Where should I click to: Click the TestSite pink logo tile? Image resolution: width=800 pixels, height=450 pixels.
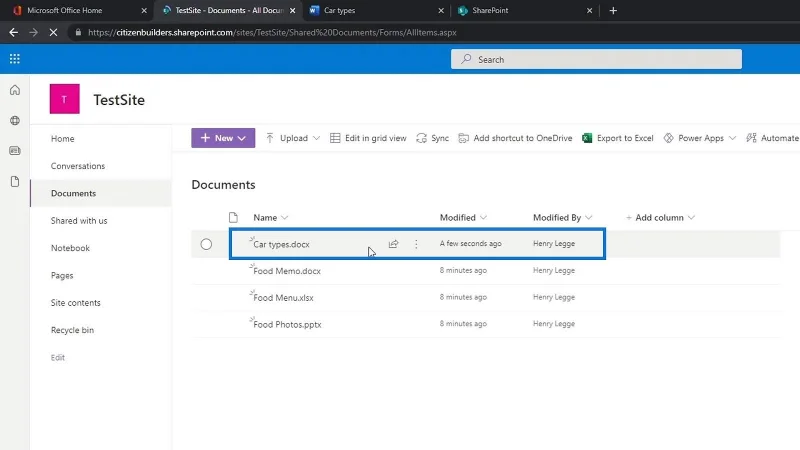pos(64,99)
